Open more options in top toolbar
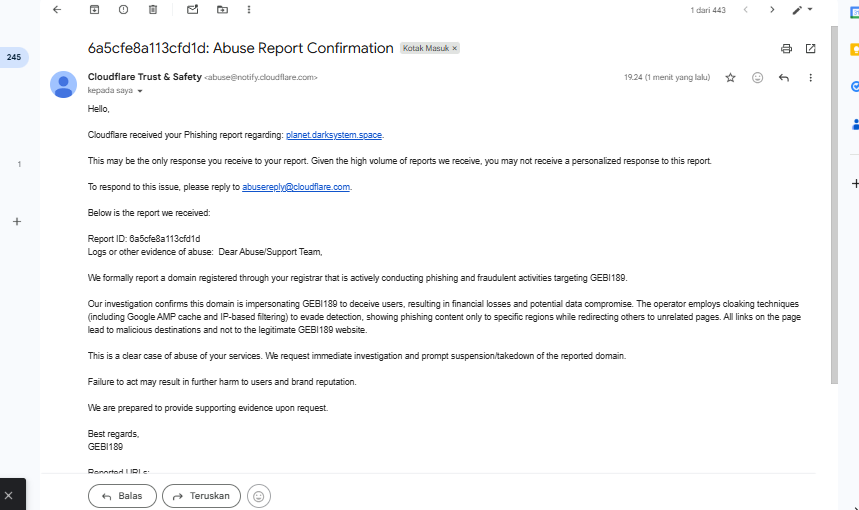 [249, 9]
